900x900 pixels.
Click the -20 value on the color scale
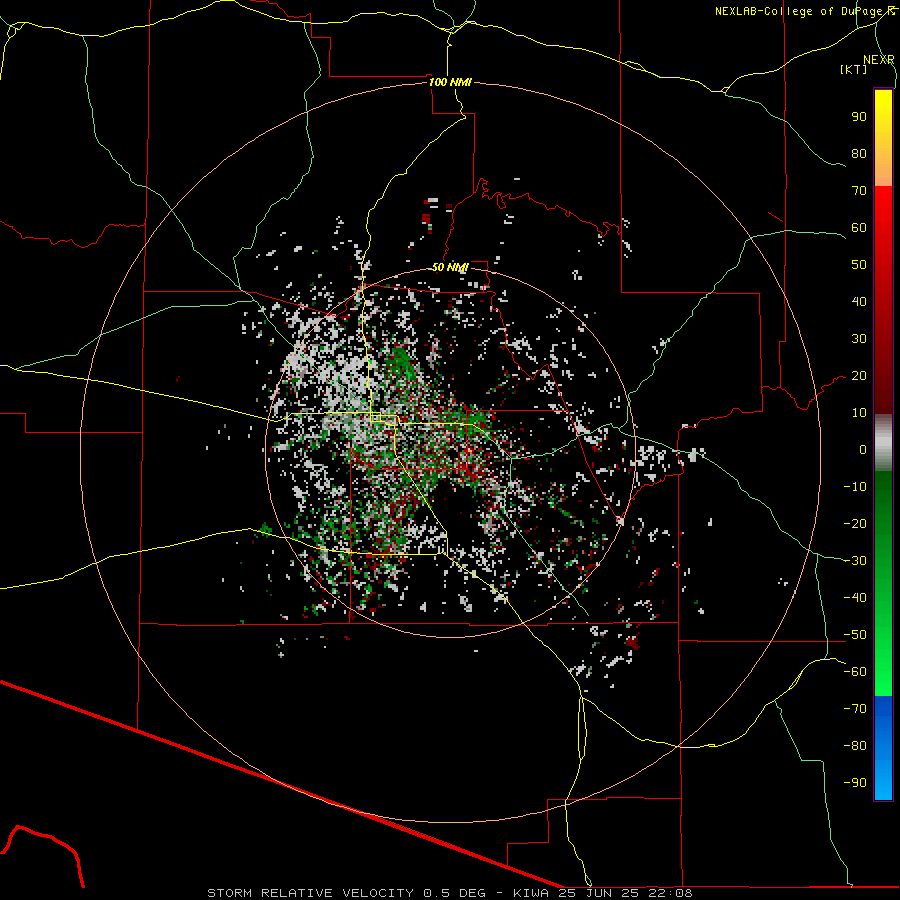tap(855, 523)
